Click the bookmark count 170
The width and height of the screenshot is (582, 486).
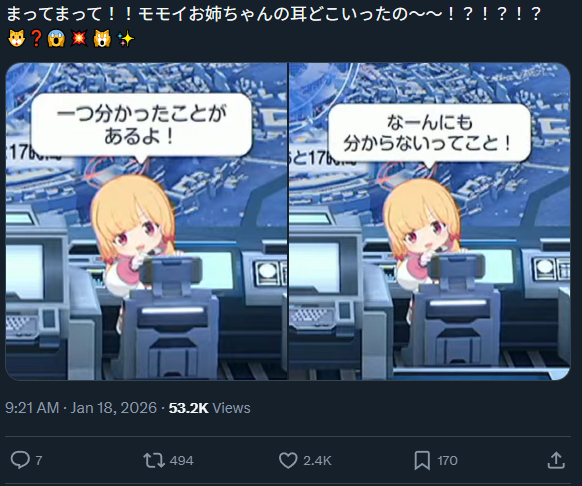447,461
